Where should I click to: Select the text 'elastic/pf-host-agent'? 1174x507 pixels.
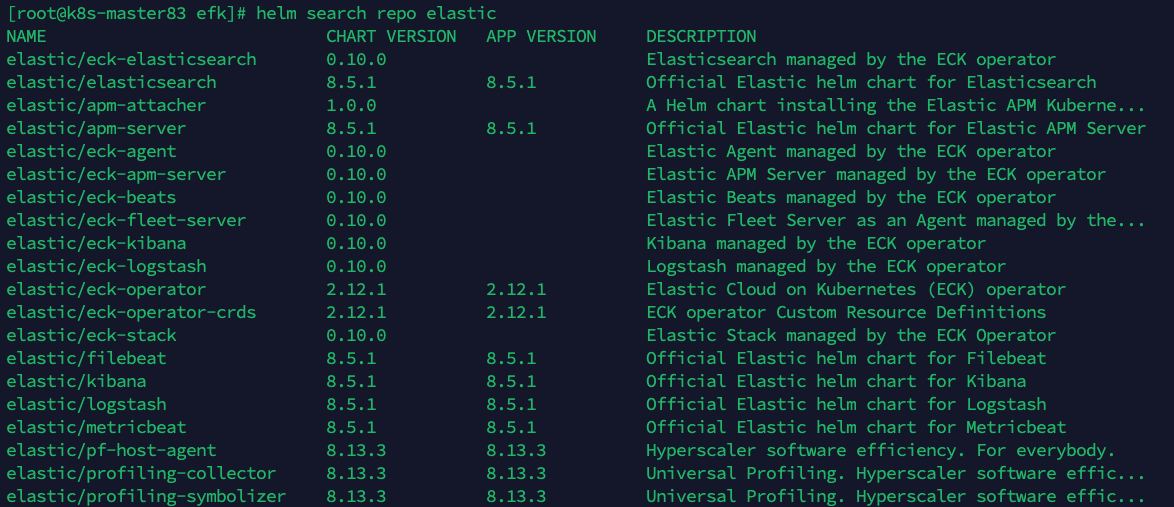pyautogui.click(x=112, y=451)
